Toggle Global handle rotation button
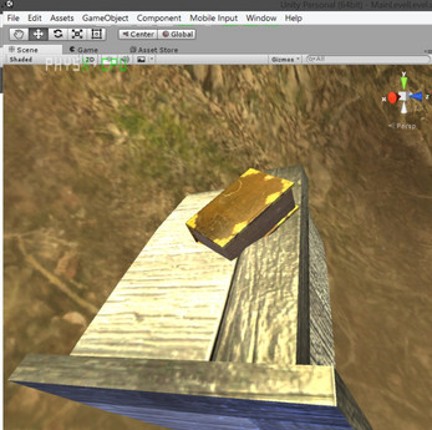This screenshot has height=430, width=432. [176, 34]
